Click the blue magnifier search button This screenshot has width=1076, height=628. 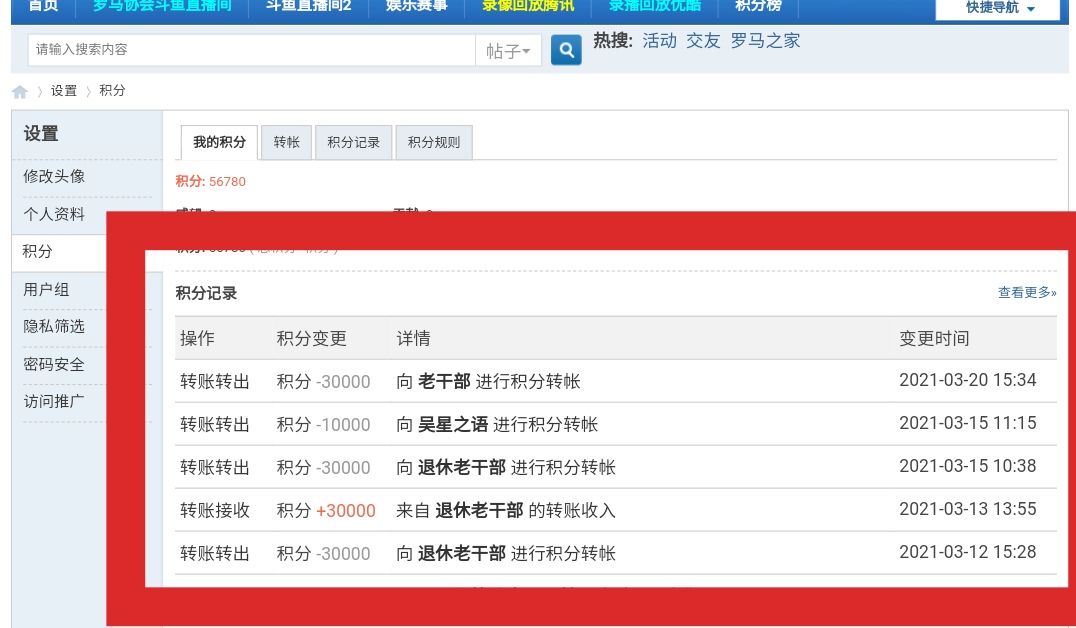click(566, 50)
